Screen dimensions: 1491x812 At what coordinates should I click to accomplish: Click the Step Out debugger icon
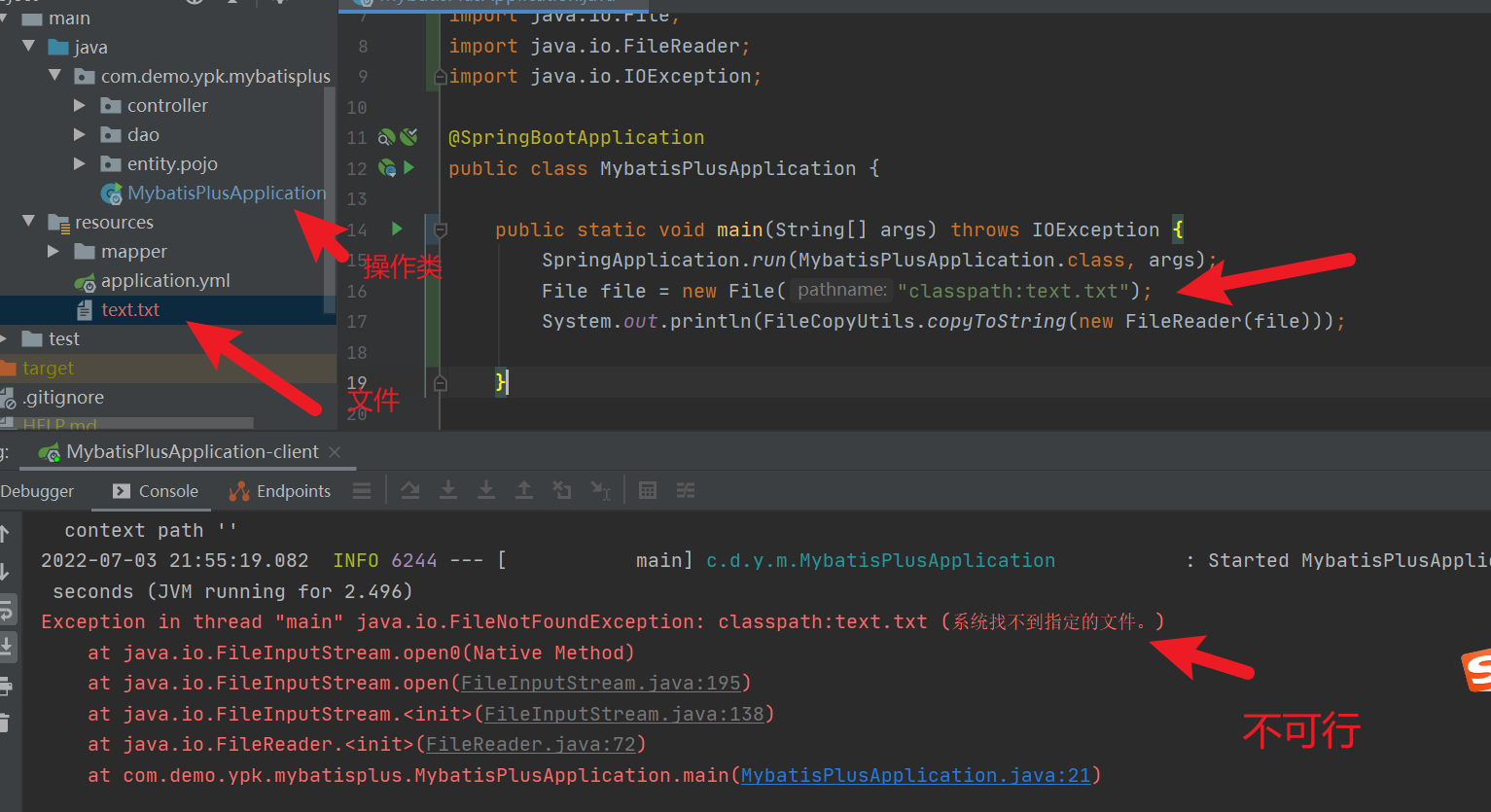524,491
